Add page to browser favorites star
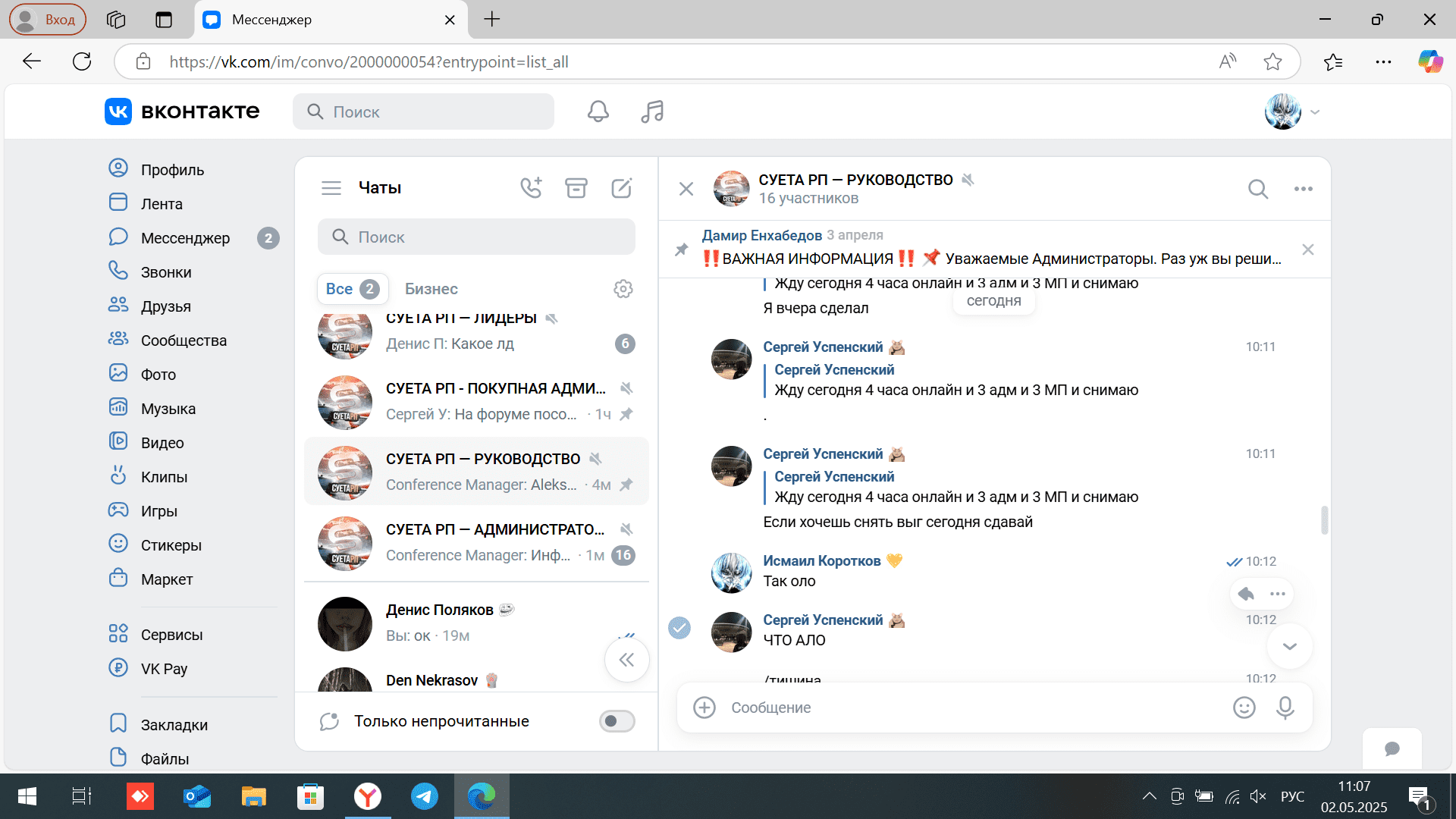Screen dimensions: 1456x819 pos(1272,61)
